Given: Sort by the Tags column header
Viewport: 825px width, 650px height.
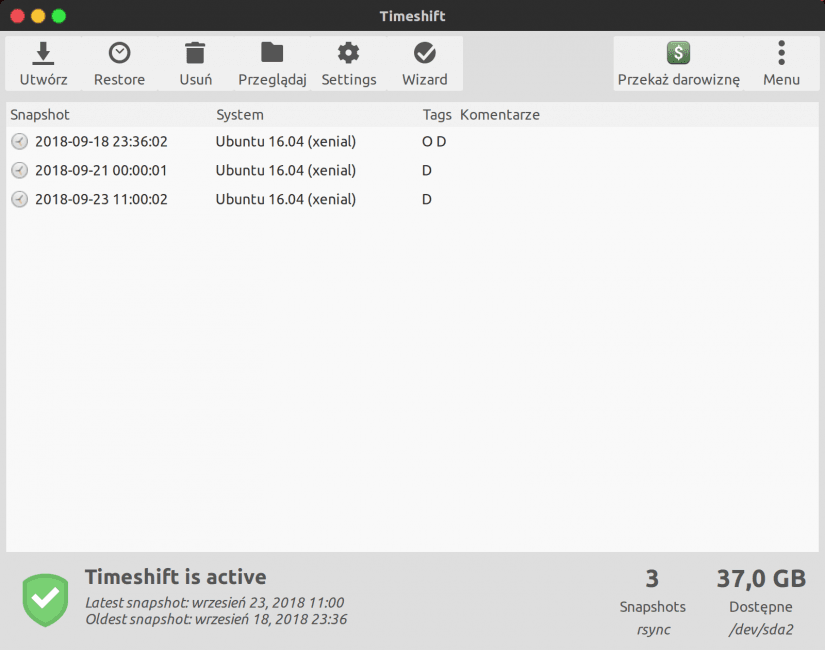Looking at the screenshot, I should [437, 115].
